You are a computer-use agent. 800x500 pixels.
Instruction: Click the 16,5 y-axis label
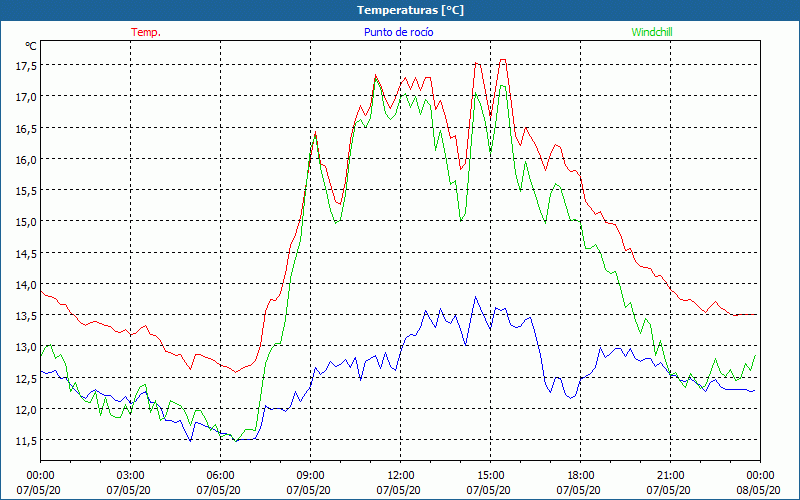click(x=27, y=128)
